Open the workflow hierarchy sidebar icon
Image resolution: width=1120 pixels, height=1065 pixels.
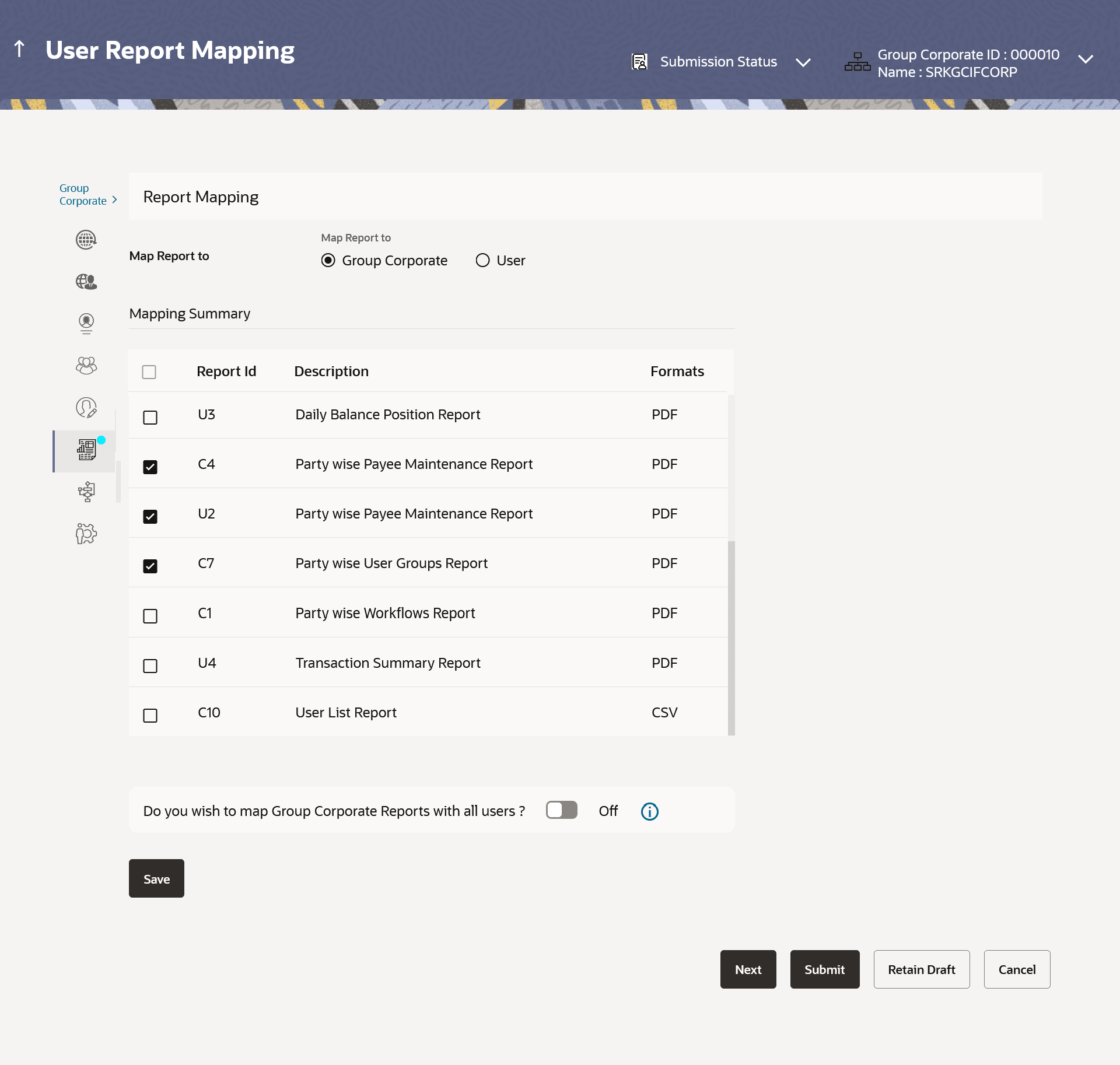86,492
